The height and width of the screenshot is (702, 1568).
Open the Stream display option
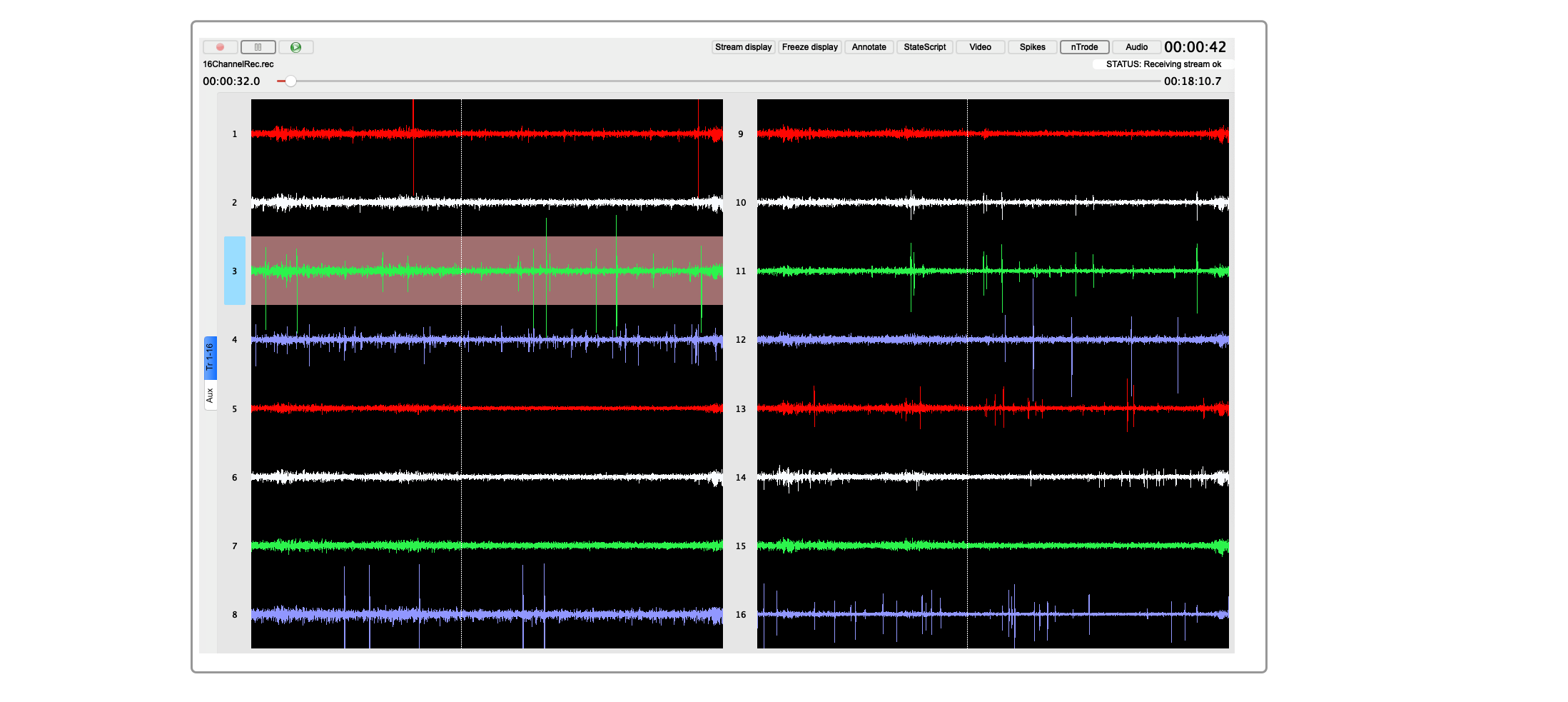(744, 47)
